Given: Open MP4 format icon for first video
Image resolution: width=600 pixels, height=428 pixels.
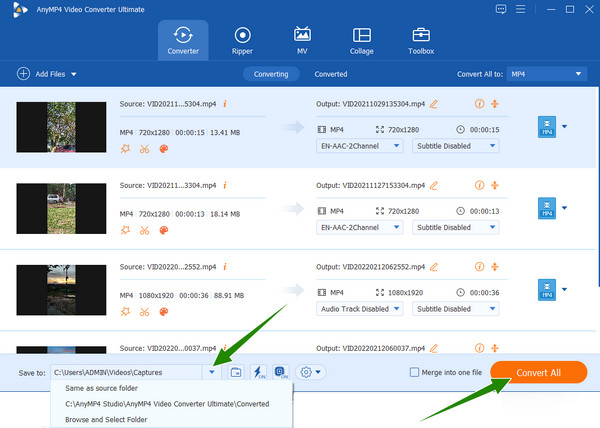Looking at the screenshot, I should (547, 127).
